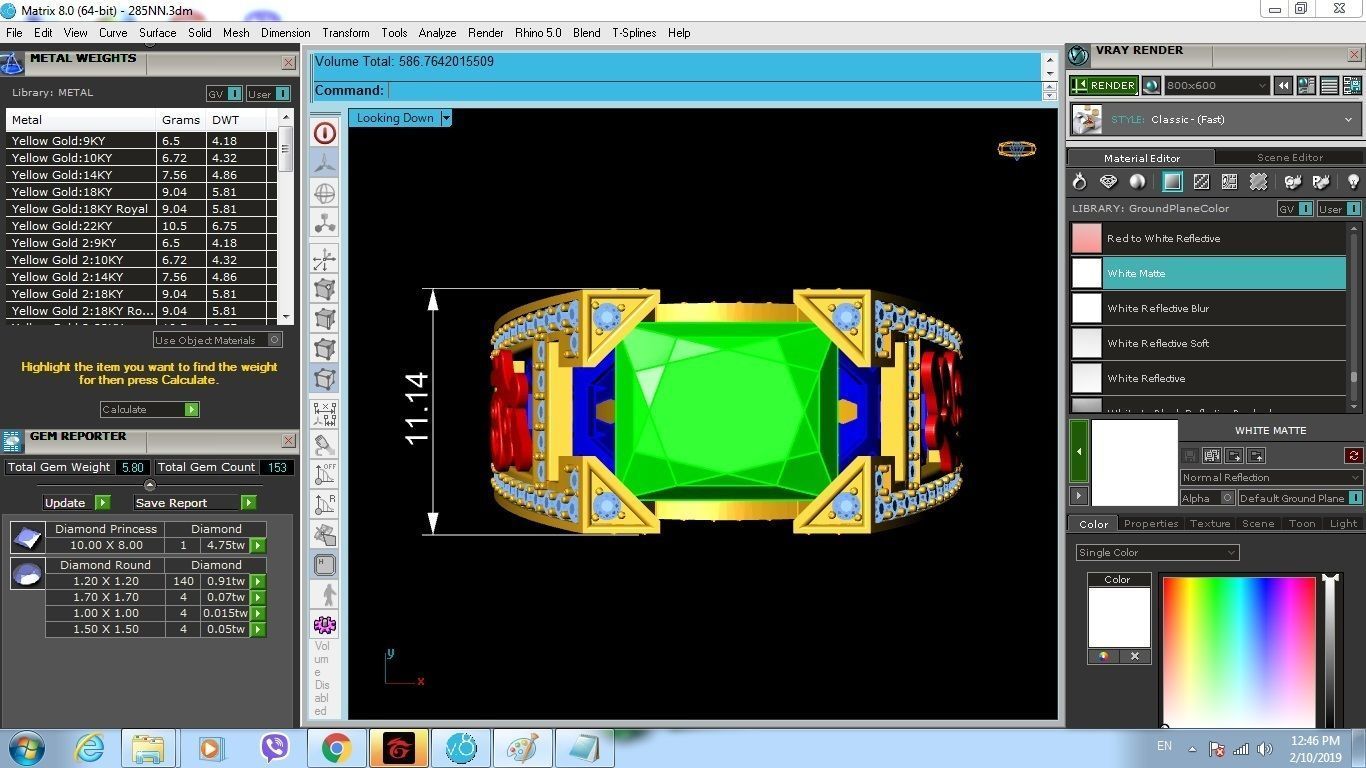The image size is (1366, 768).
Task: Click the rewind double-arrow icon in VRay panel
Action: (1283, 86)
